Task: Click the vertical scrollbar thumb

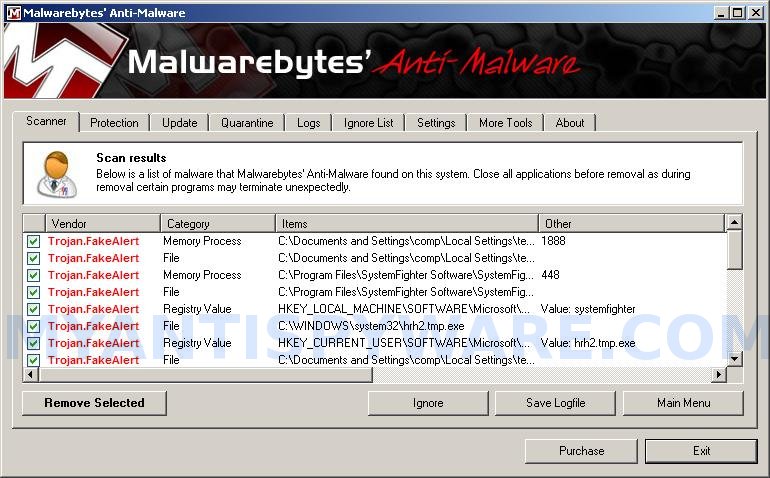Action: [734, 250]
